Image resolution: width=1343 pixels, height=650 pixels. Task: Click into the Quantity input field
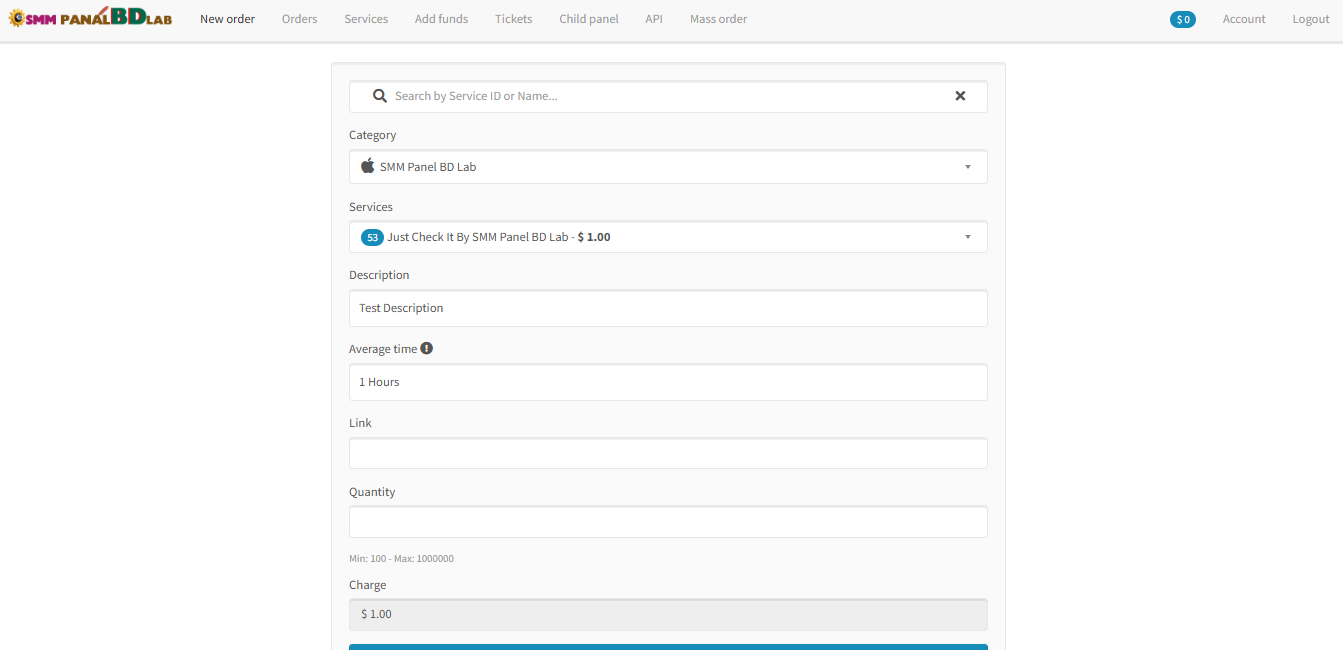(x=667, y=522)
